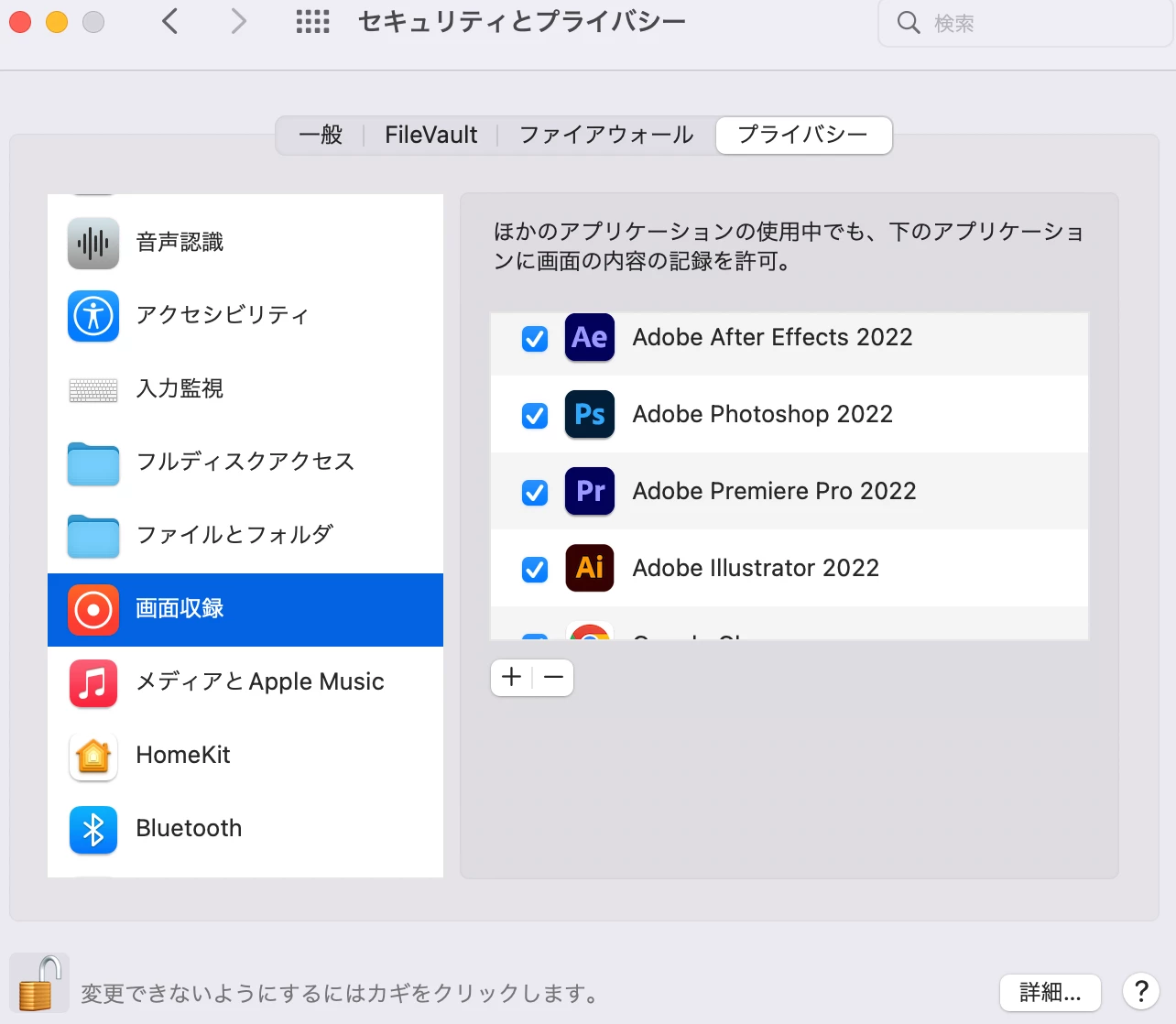Add an app with the plus button

coord(512,678)
